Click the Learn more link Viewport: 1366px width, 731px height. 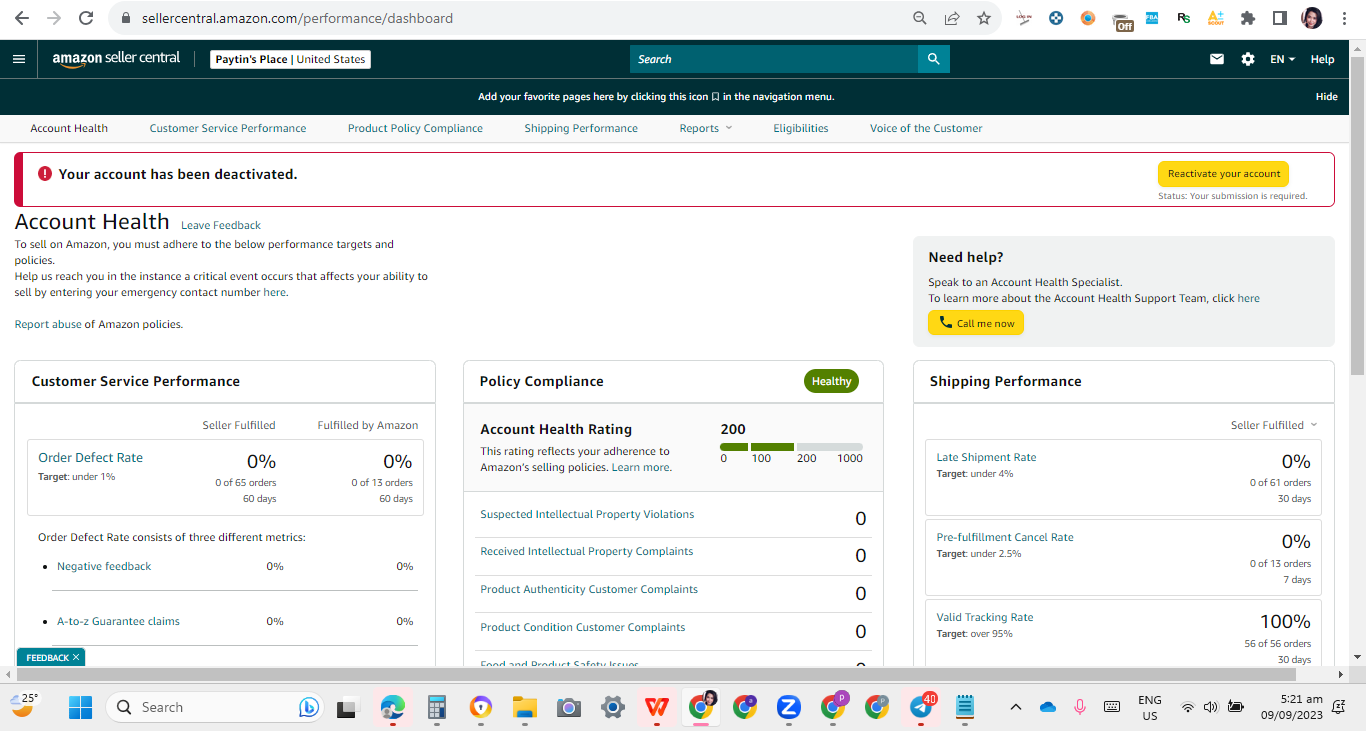pyautogui.click(x=640, y=467)
